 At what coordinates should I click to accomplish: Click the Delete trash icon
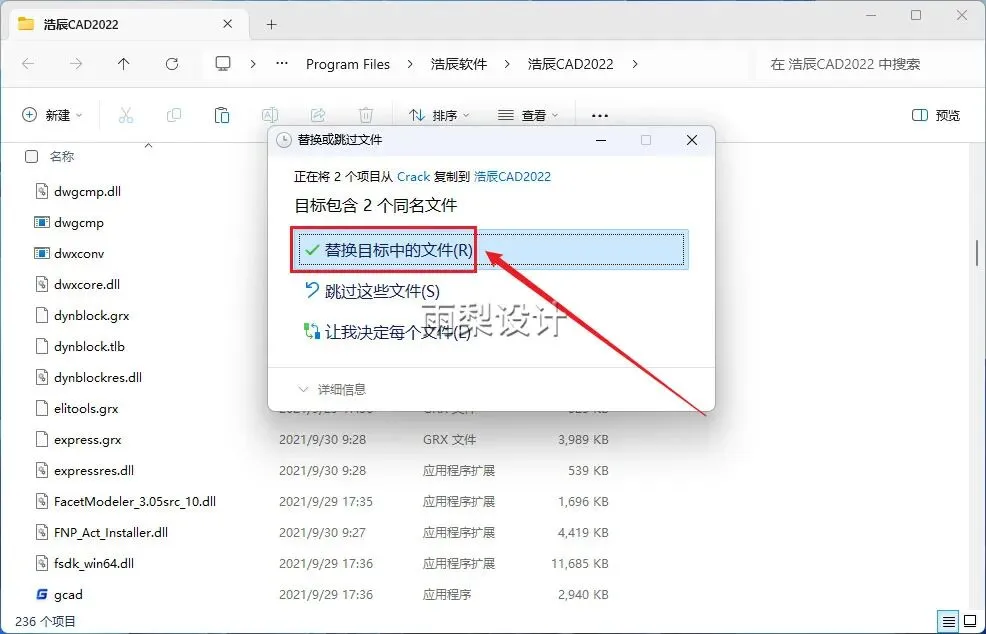(366, 115)
